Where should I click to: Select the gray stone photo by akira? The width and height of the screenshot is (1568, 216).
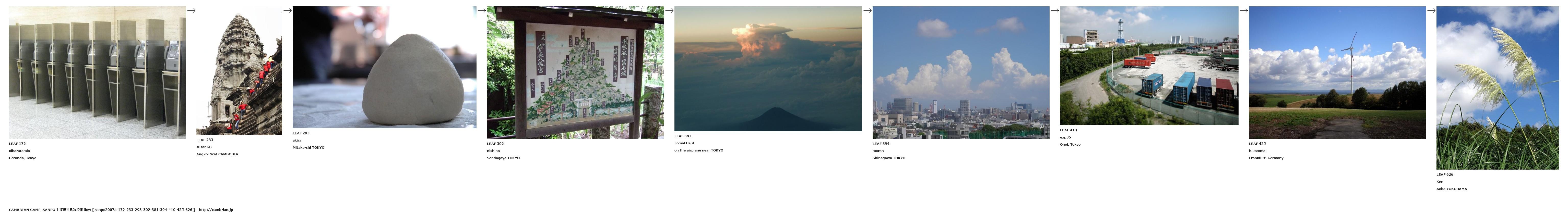(384, 68)
